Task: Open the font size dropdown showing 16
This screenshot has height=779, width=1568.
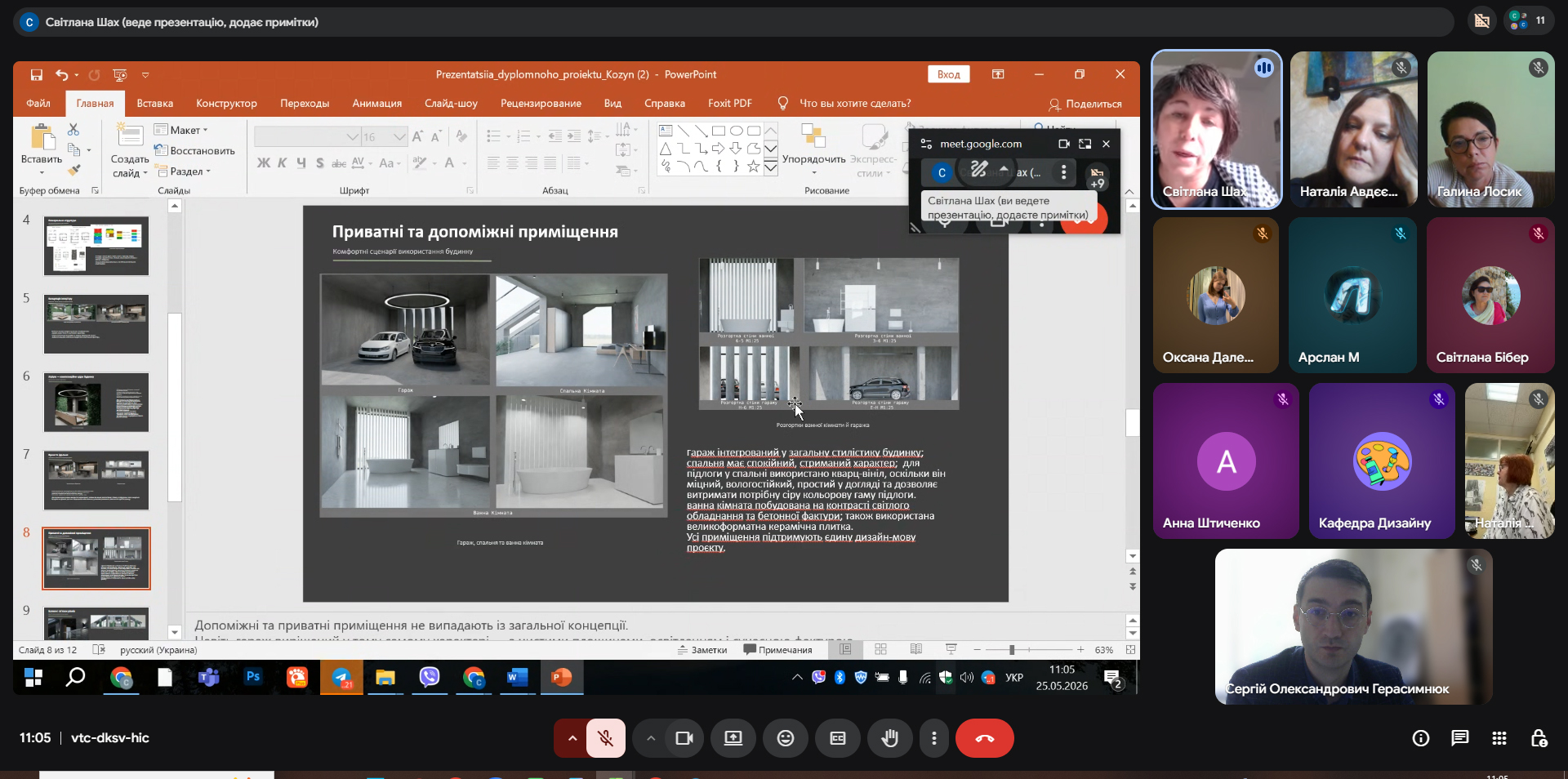Action: click(x=399, y=137)
